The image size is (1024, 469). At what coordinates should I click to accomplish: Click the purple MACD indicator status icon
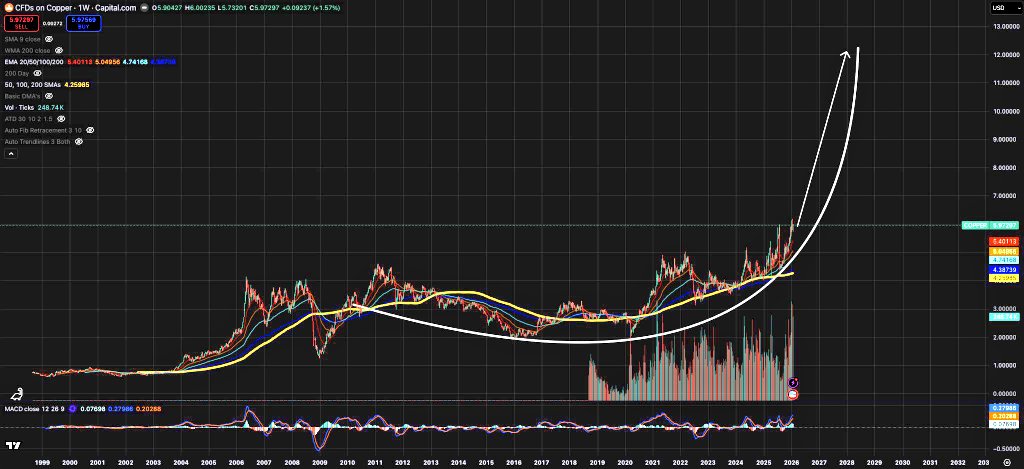pos(72,408)
